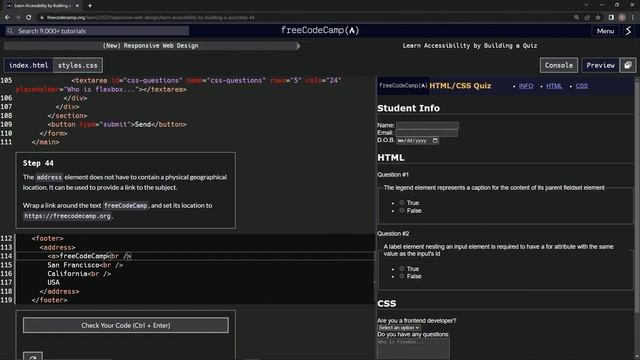
Task: Open Learn Accessibility by Building a Quiz breadcrumb
Action: pos(470,46)
